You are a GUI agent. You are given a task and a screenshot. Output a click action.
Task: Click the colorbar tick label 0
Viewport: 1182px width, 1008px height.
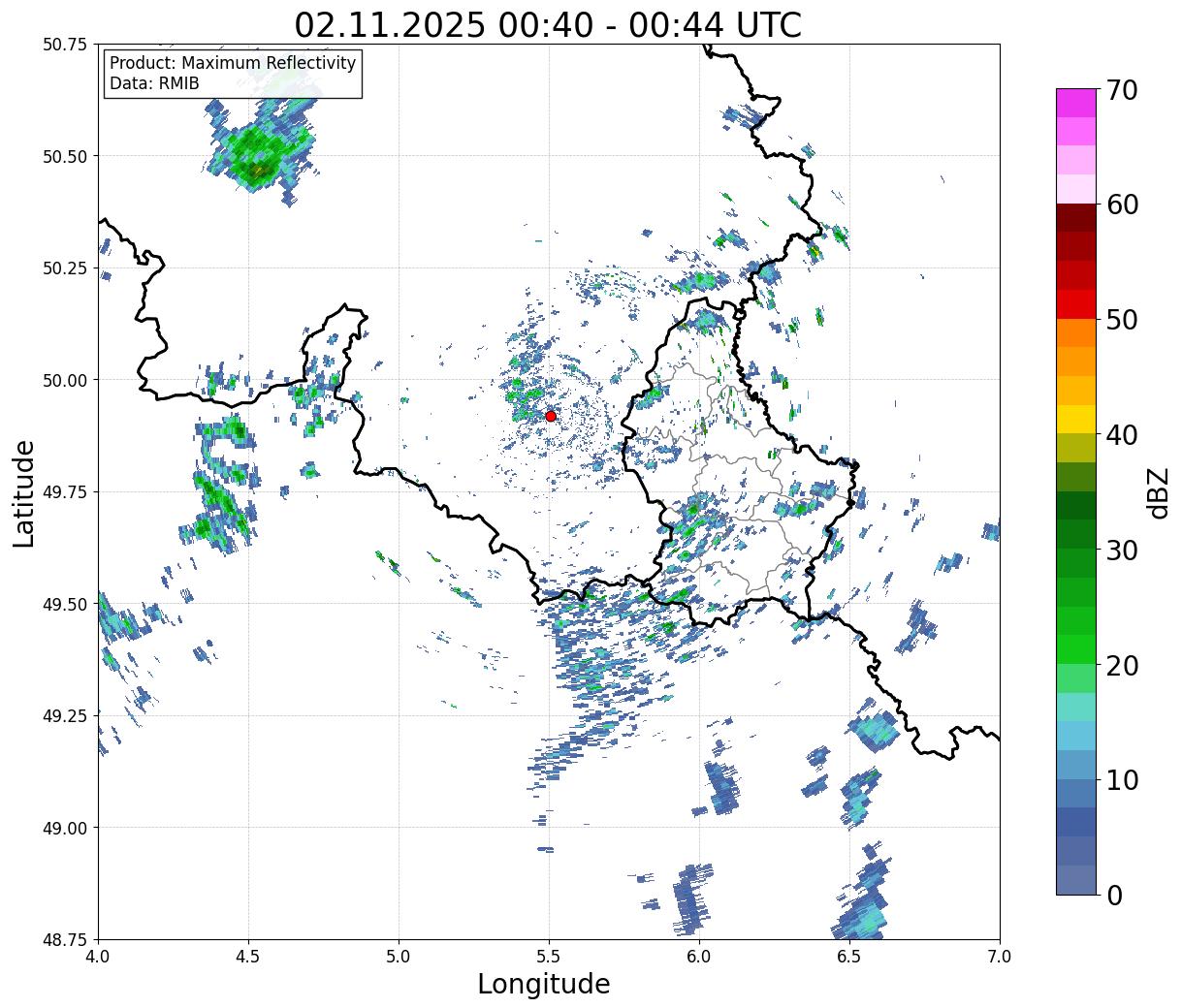[x=1113, y=895]
